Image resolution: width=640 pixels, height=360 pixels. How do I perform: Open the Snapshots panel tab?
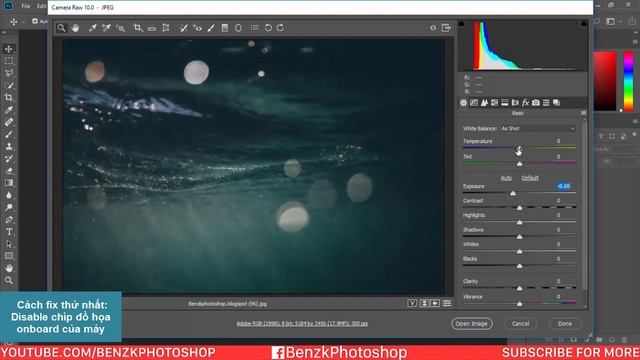tap(556, 103)
